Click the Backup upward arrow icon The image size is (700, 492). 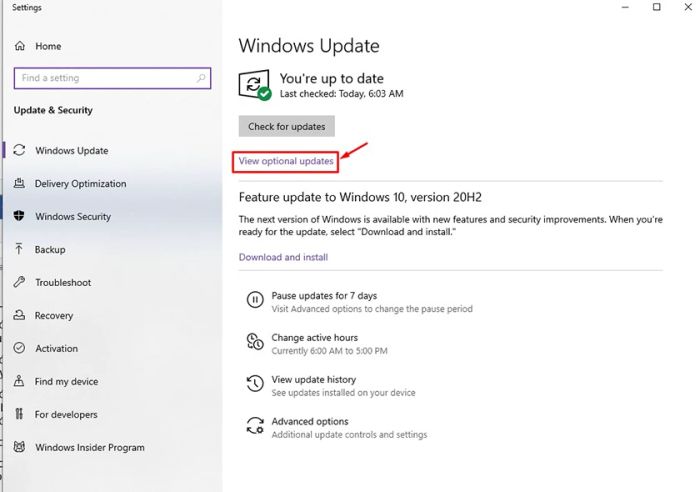pos(19,249)
